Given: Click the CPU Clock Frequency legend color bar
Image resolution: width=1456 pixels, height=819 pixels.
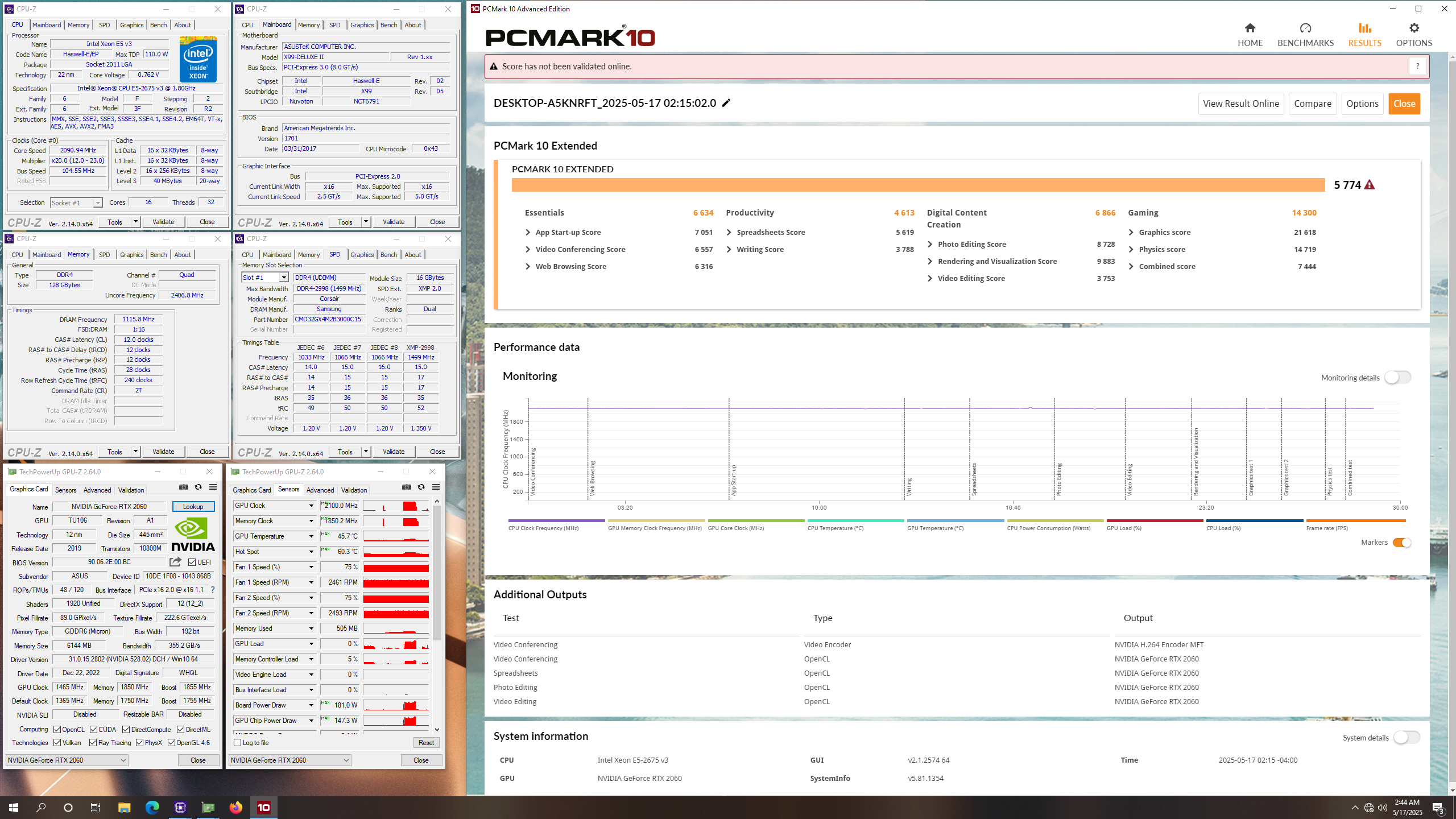Looking at the screenshot, I should point(556,520).
